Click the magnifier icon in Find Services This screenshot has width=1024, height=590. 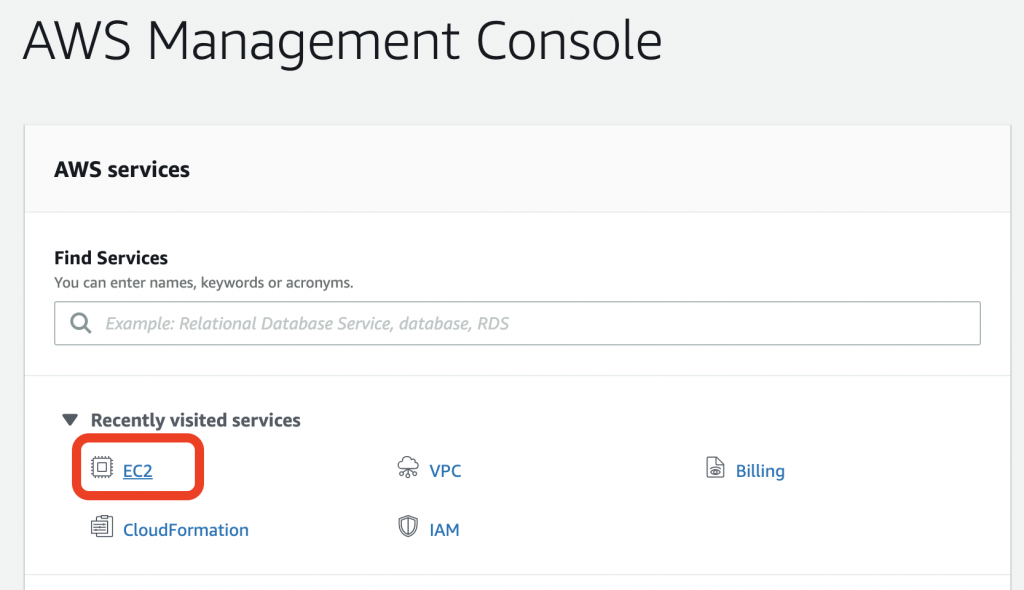coord(81,323)
